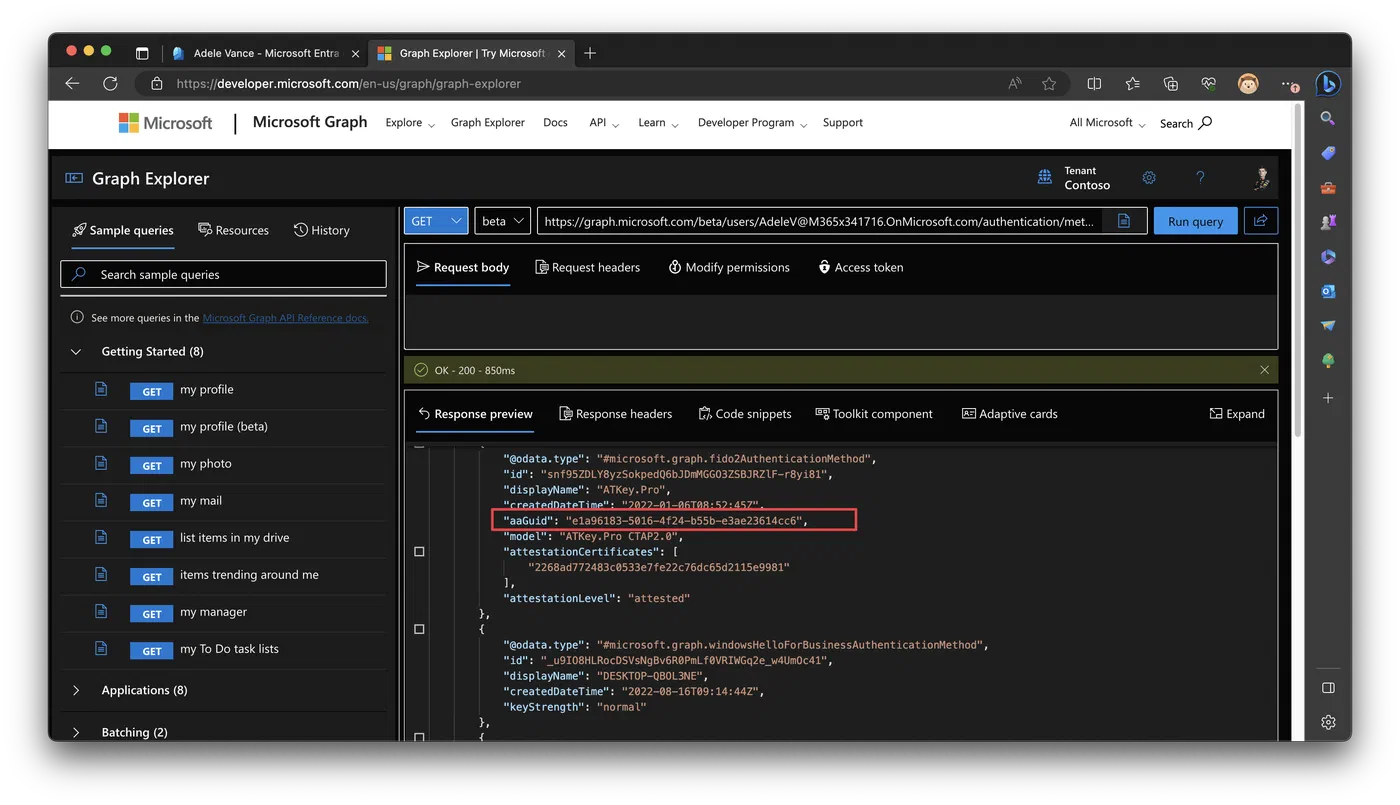Open the HTTP method GET dropdown
1400x805 pixels.
click(x=436, y=221)
